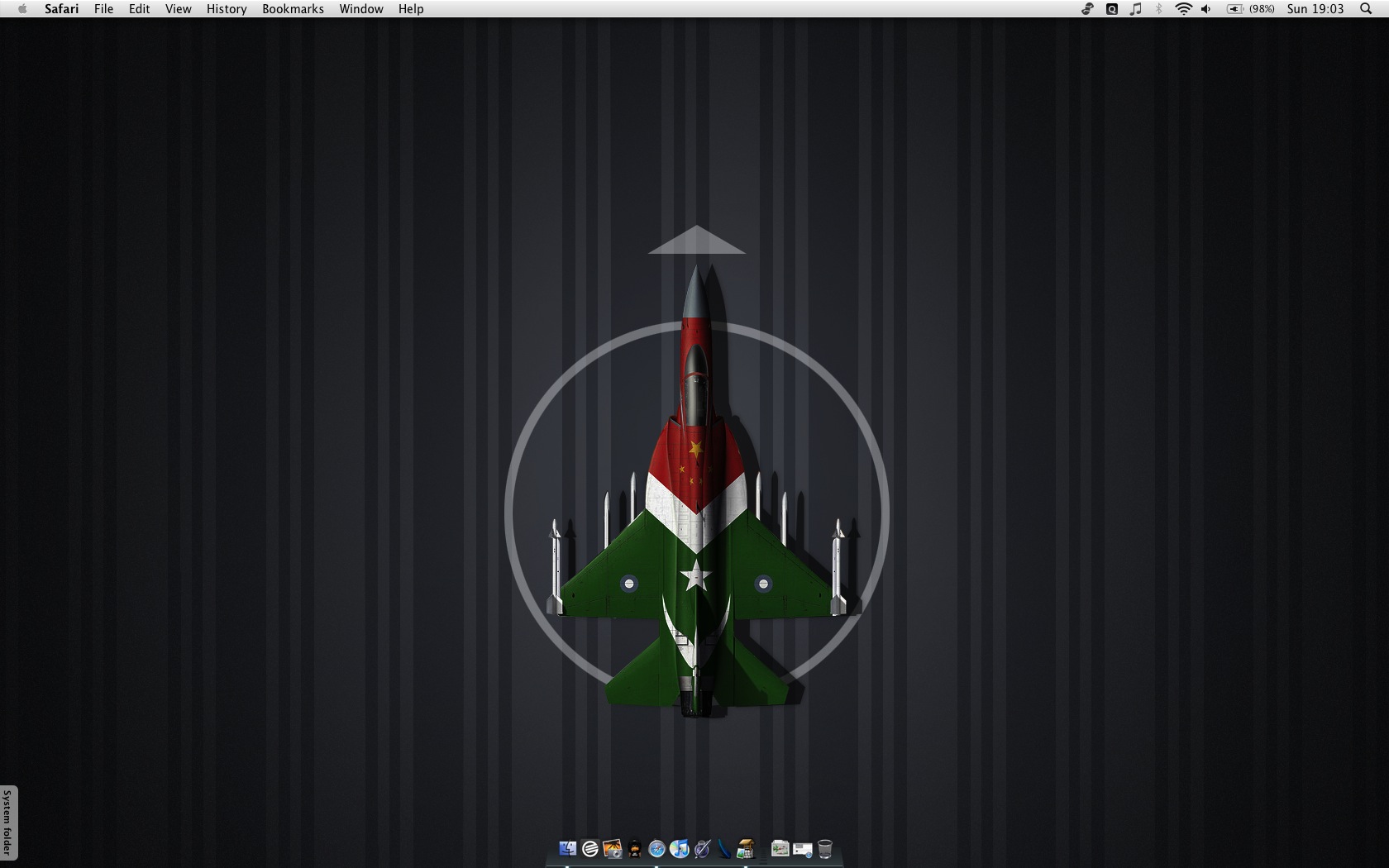
Task: Open the Edit menu
Action: pos(139,9)
